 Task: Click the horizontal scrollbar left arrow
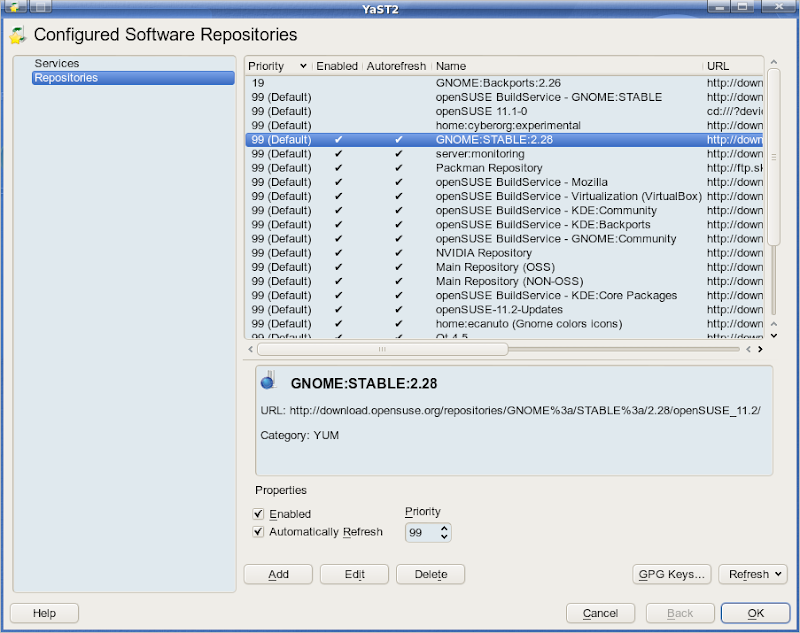[x=251, y=349]
